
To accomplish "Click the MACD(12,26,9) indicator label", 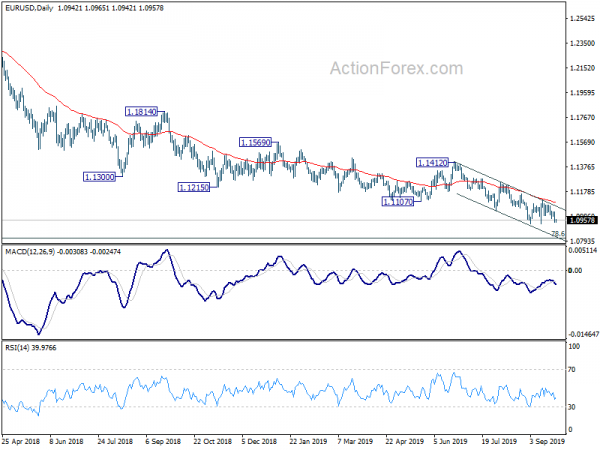I will click(x=30, y=251).
